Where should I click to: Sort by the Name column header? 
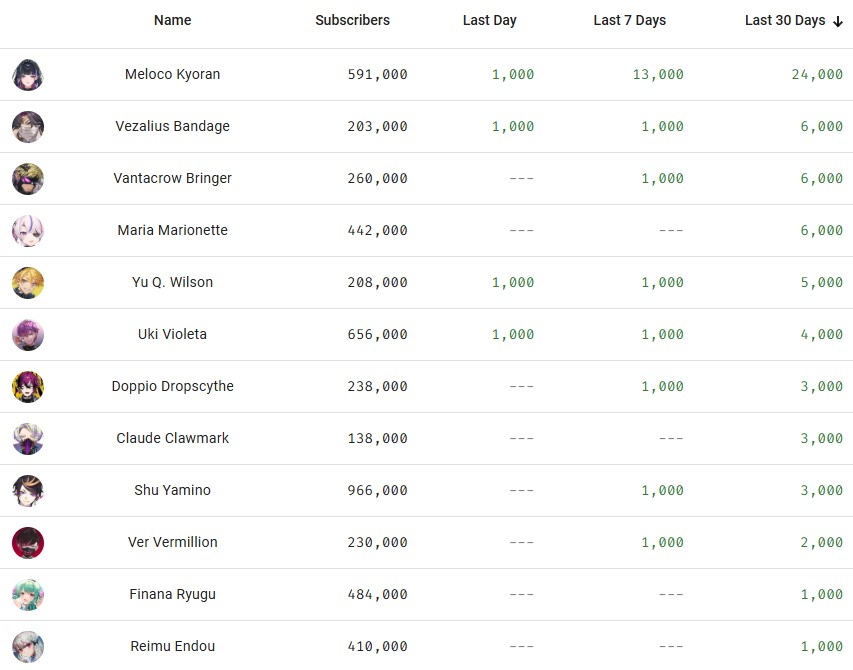point(172,20)
